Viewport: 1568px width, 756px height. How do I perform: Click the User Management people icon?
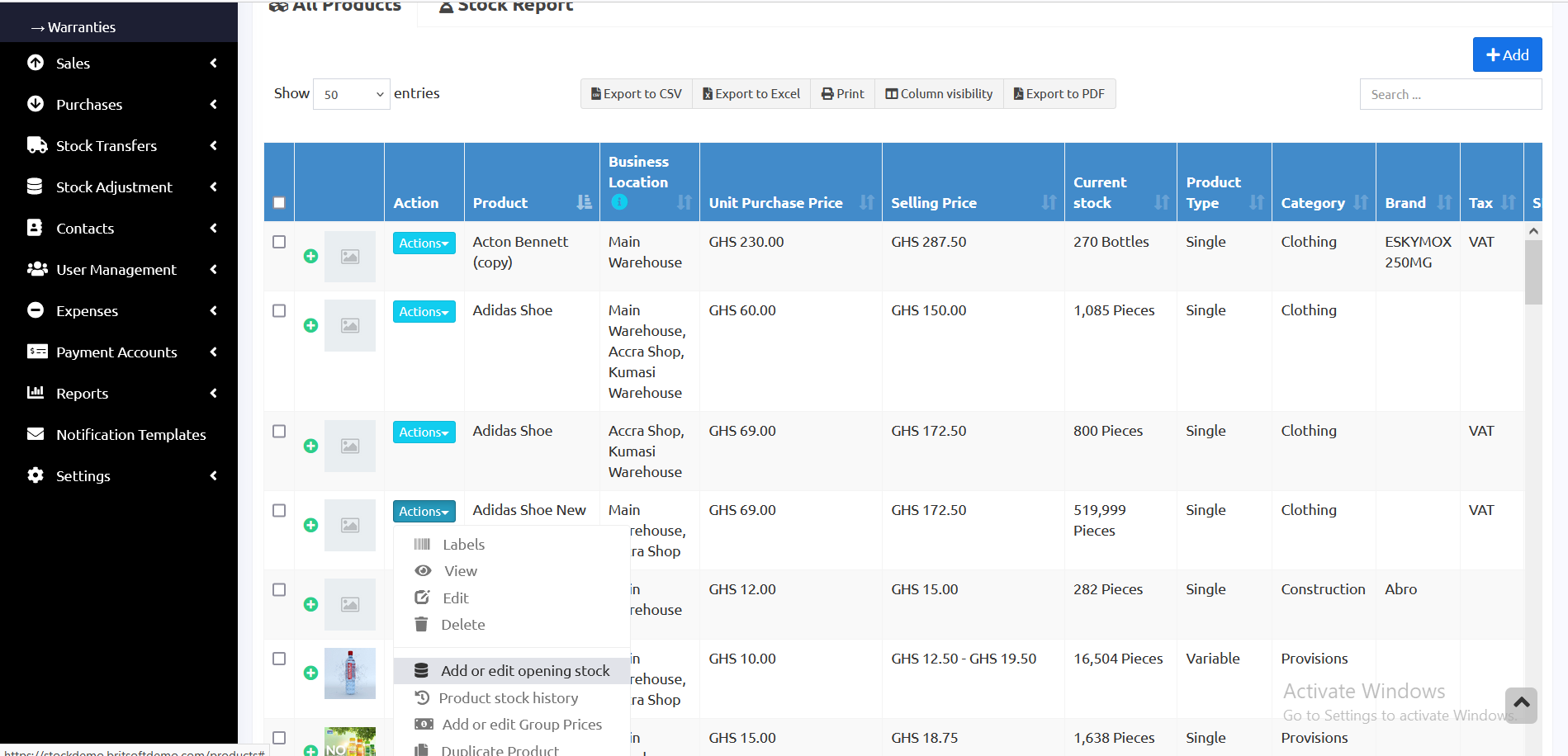(36, 269)
